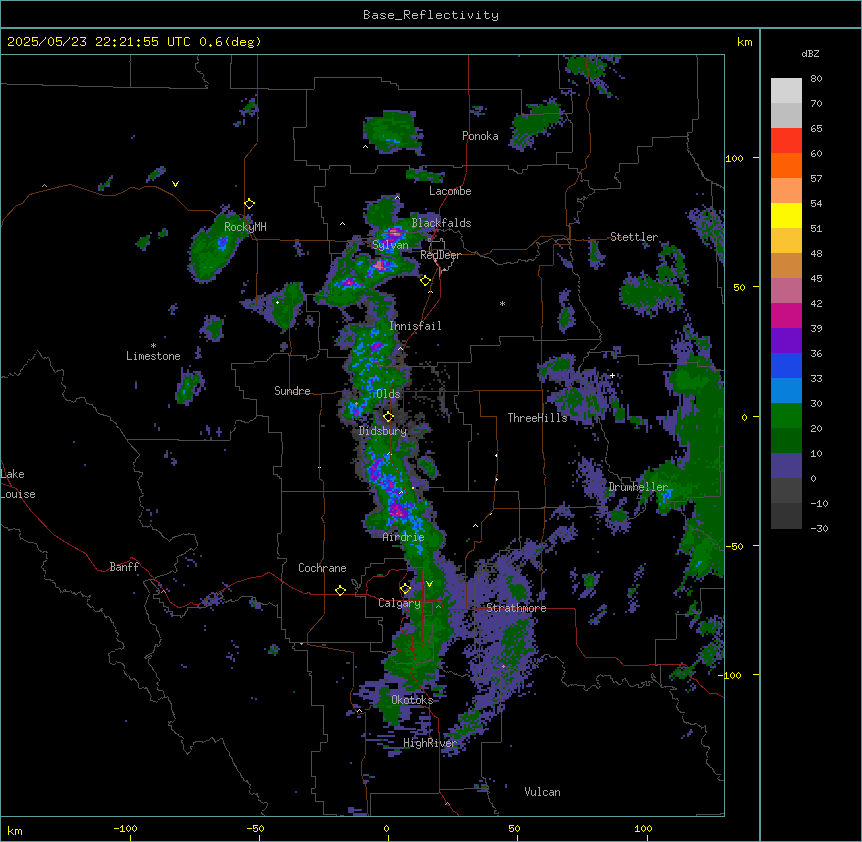Screen dimensions: 862x842
Task: Click the dBZ legend heading
Action: (810, 53)
